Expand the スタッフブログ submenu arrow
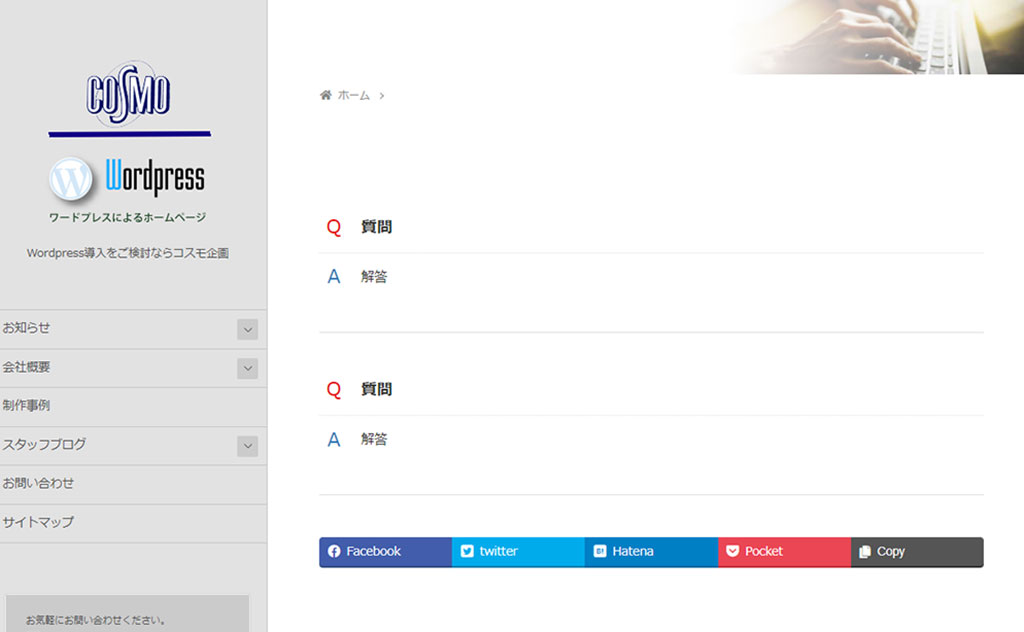Viewport: 1024px width, 632px height. click(x=247, y=446)
